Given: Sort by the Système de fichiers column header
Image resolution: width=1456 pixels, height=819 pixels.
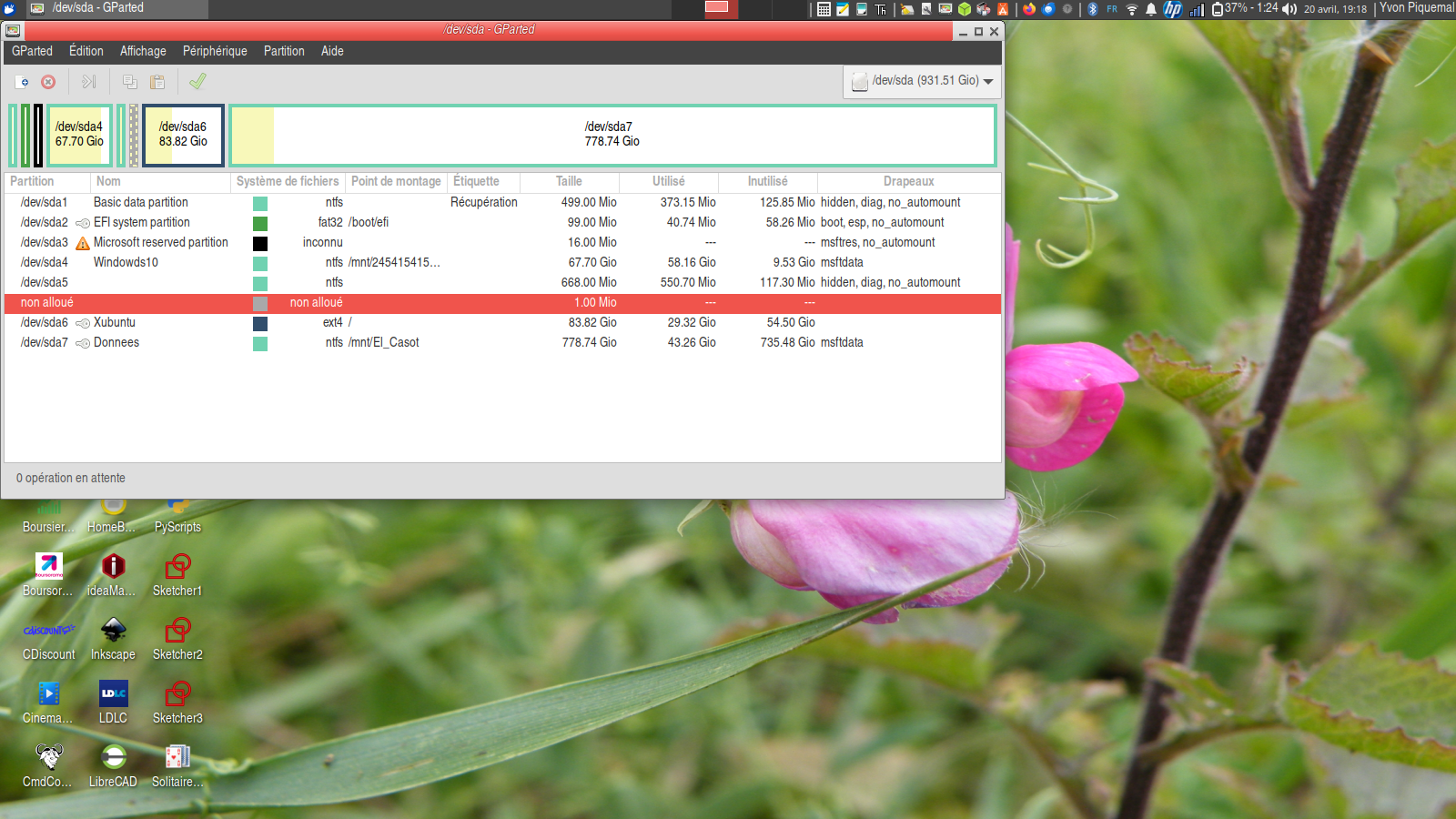Looking at the screenshot, I should (x=288, y=182).
